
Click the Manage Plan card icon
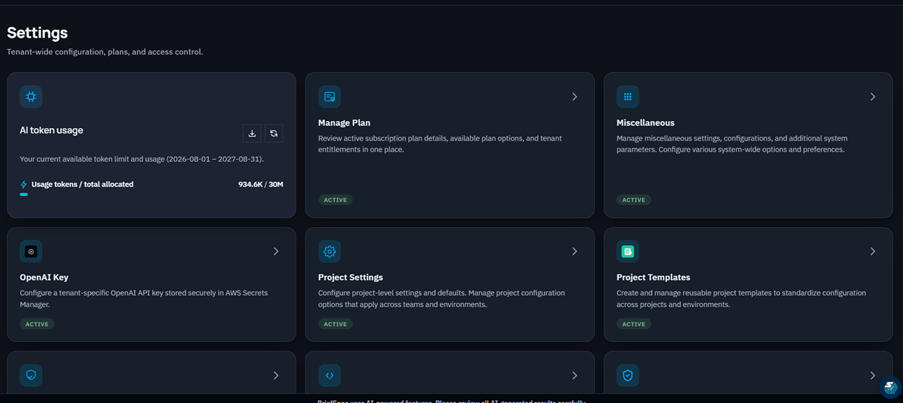[x=329, y=97]
